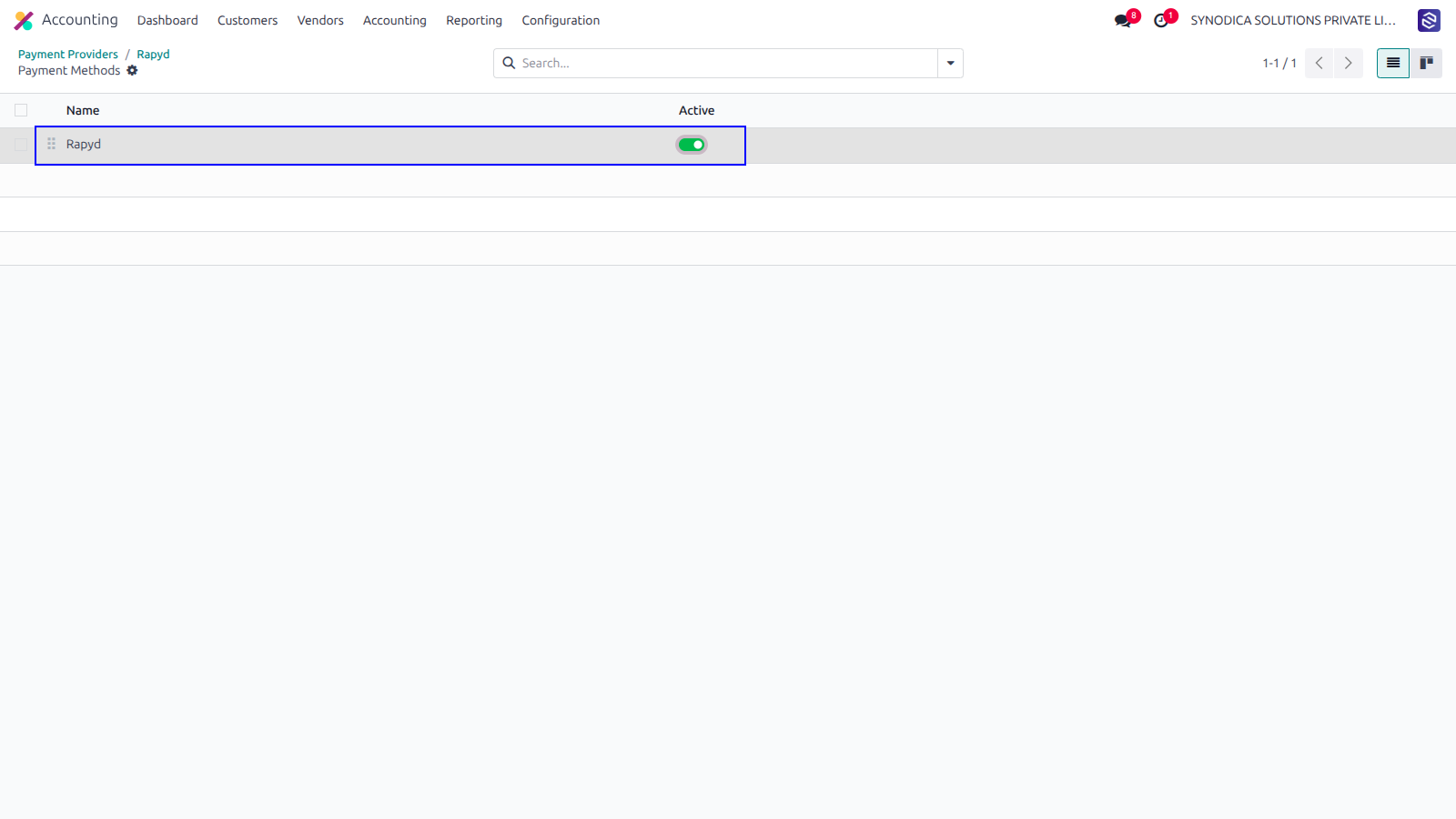Screen dimensions: 1456x819
Task: Open the user avatar menu
Action: point(1429,20)
